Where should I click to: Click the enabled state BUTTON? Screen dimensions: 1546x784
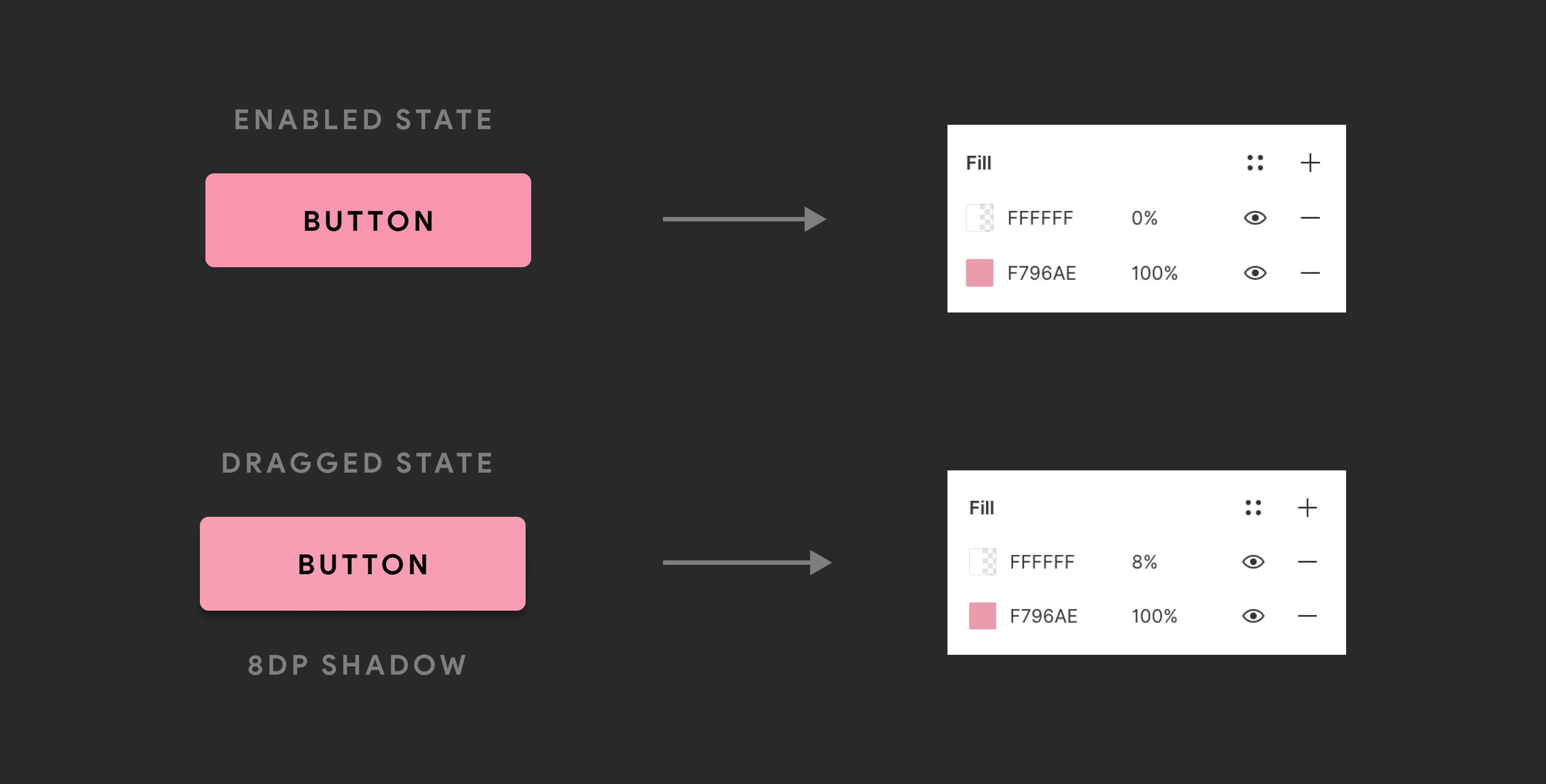click(x=368, y=220)
